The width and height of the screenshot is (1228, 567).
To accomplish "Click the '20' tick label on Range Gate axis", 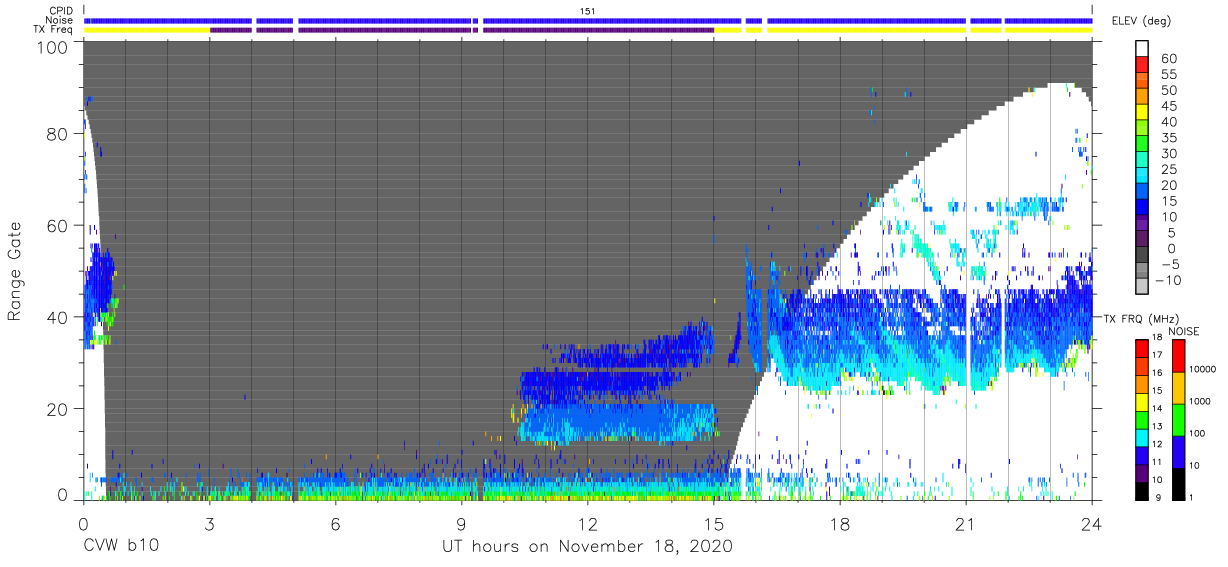I will [x=58, y=409].
